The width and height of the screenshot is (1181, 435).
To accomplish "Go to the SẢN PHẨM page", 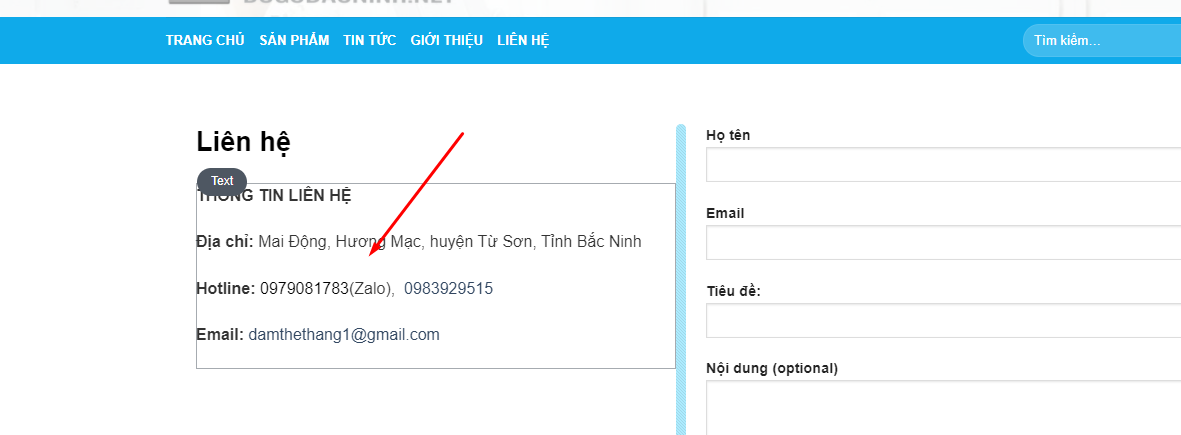I will (294, 41).
